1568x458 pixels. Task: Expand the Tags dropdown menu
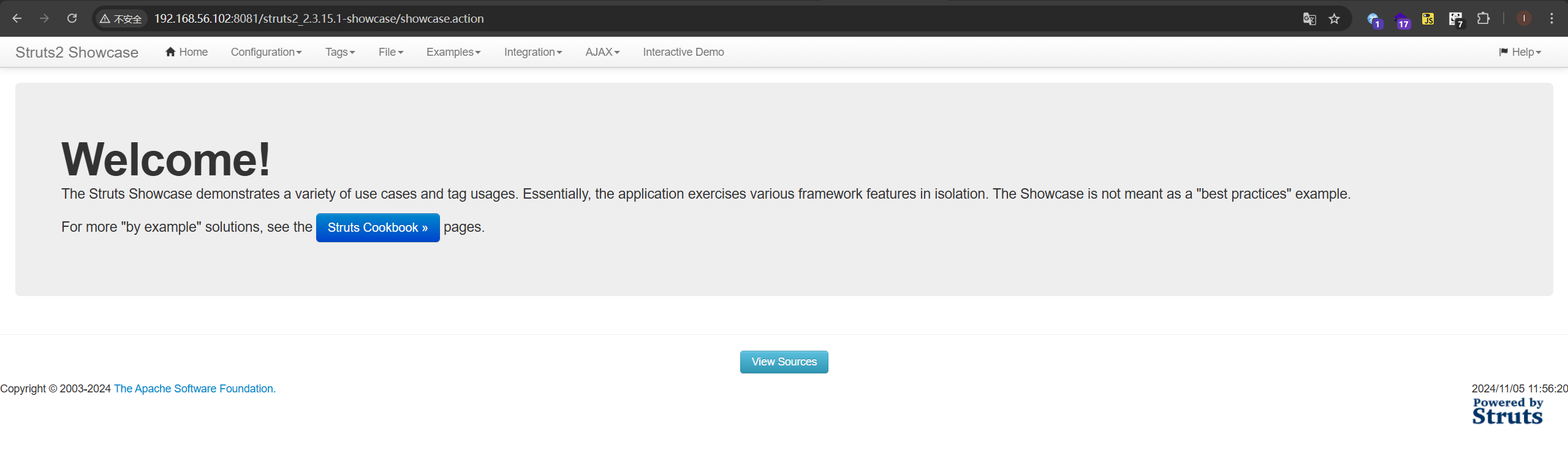[339, 52]
